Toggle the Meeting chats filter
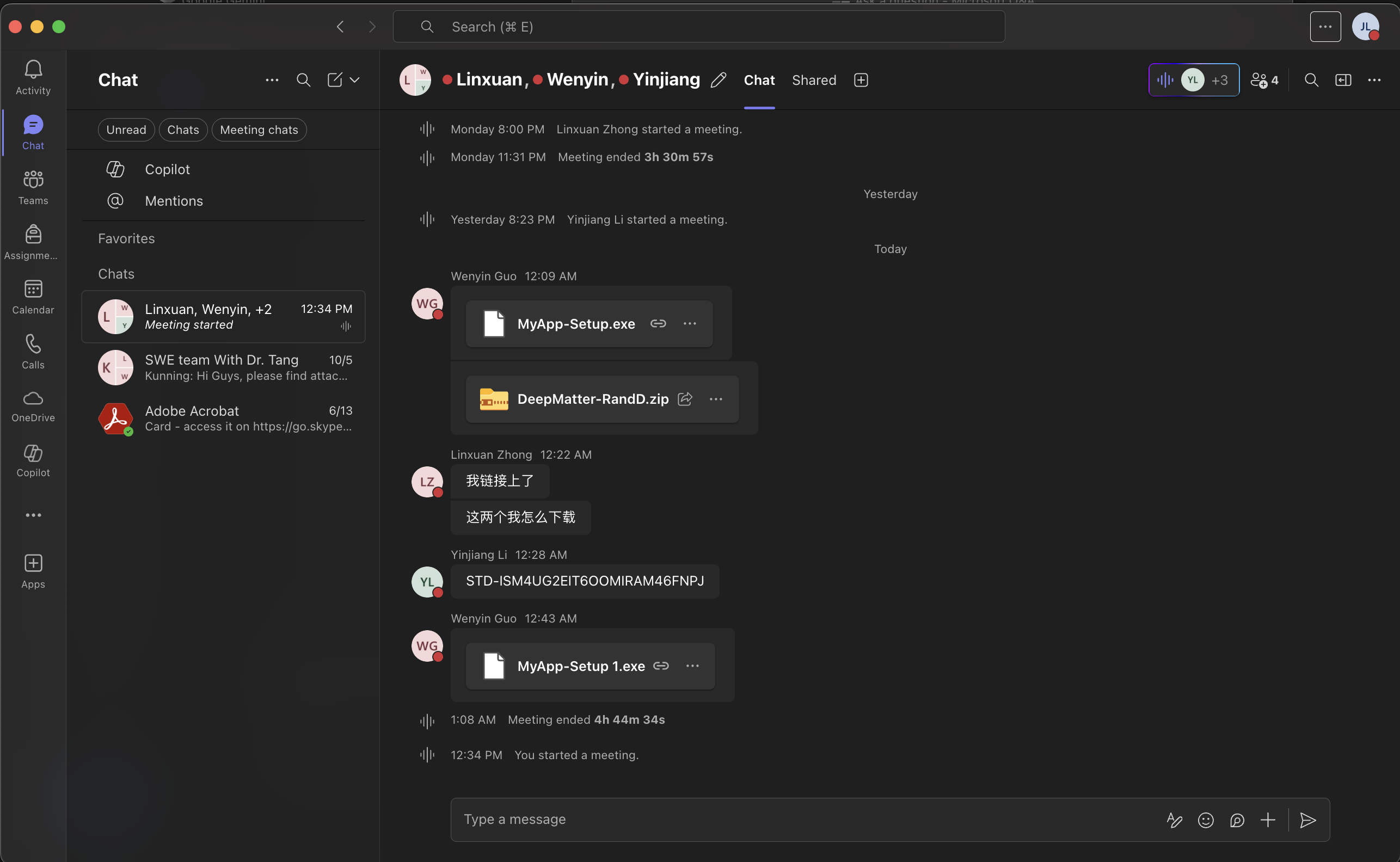Screen dimensions: 1400x862 click(259, 130)
